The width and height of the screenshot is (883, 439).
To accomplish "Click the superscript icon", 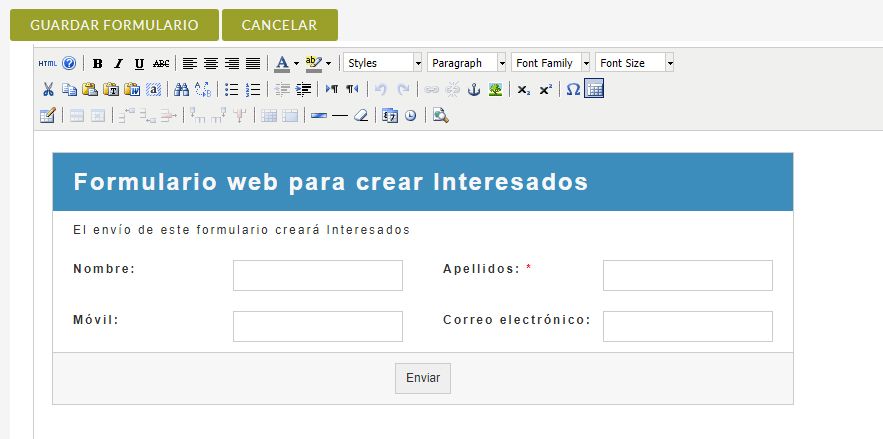I will [545, 89].
